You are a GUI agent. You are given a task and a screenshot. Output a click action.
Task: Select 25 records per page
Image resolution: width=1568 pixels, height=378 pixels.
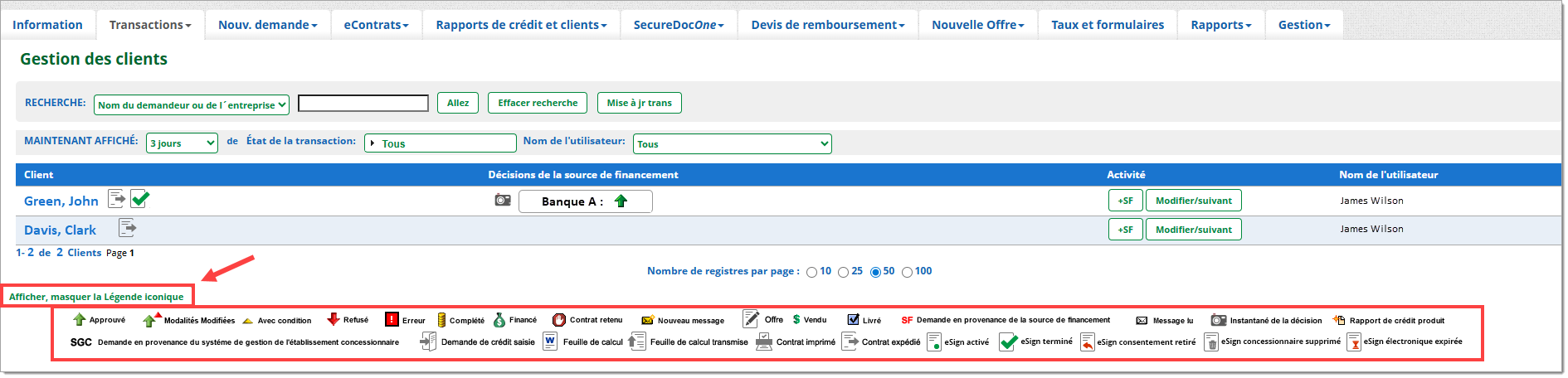(843, 272)
